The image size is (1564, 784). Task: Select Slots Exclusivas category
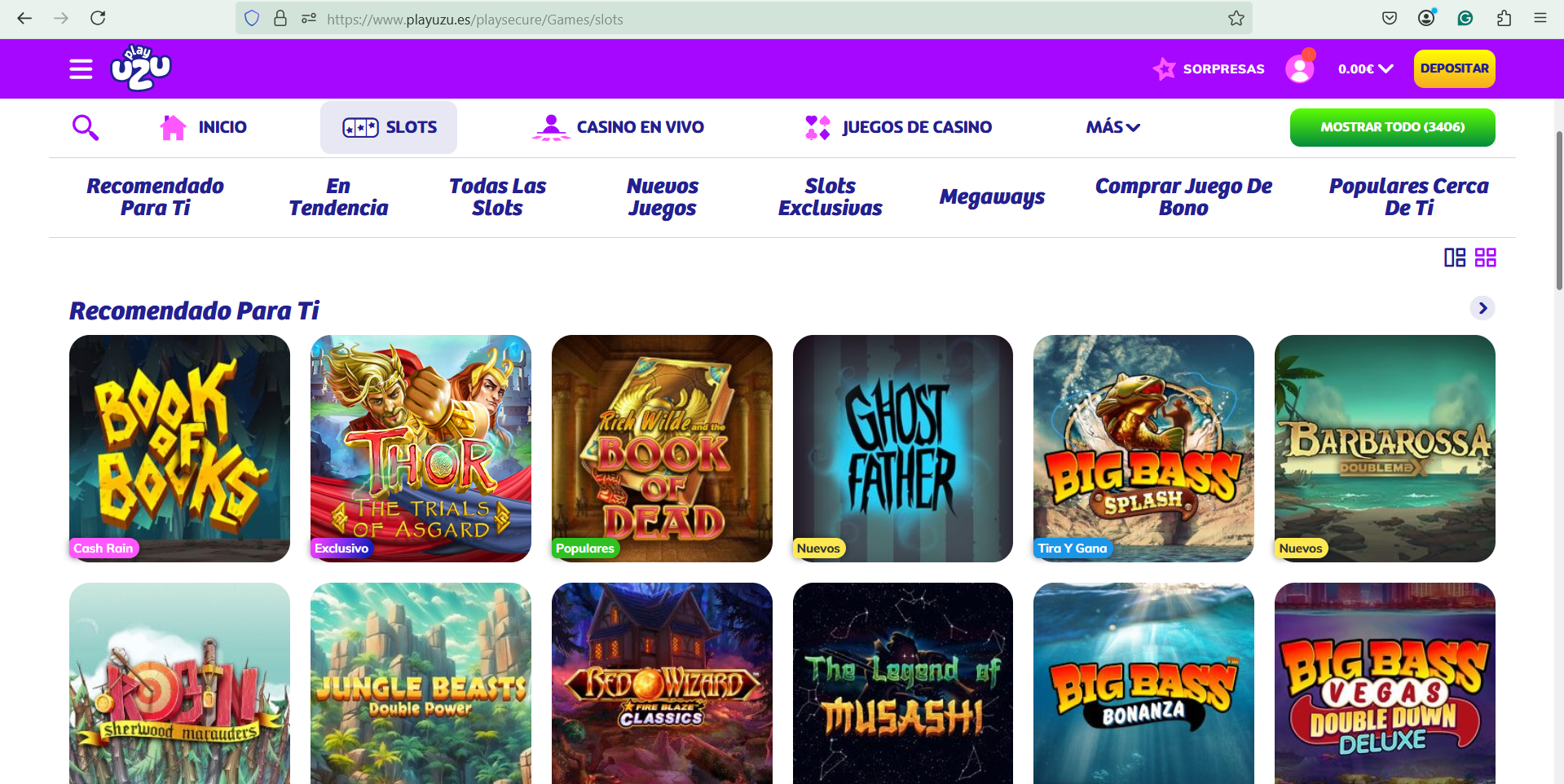[830, 197]
